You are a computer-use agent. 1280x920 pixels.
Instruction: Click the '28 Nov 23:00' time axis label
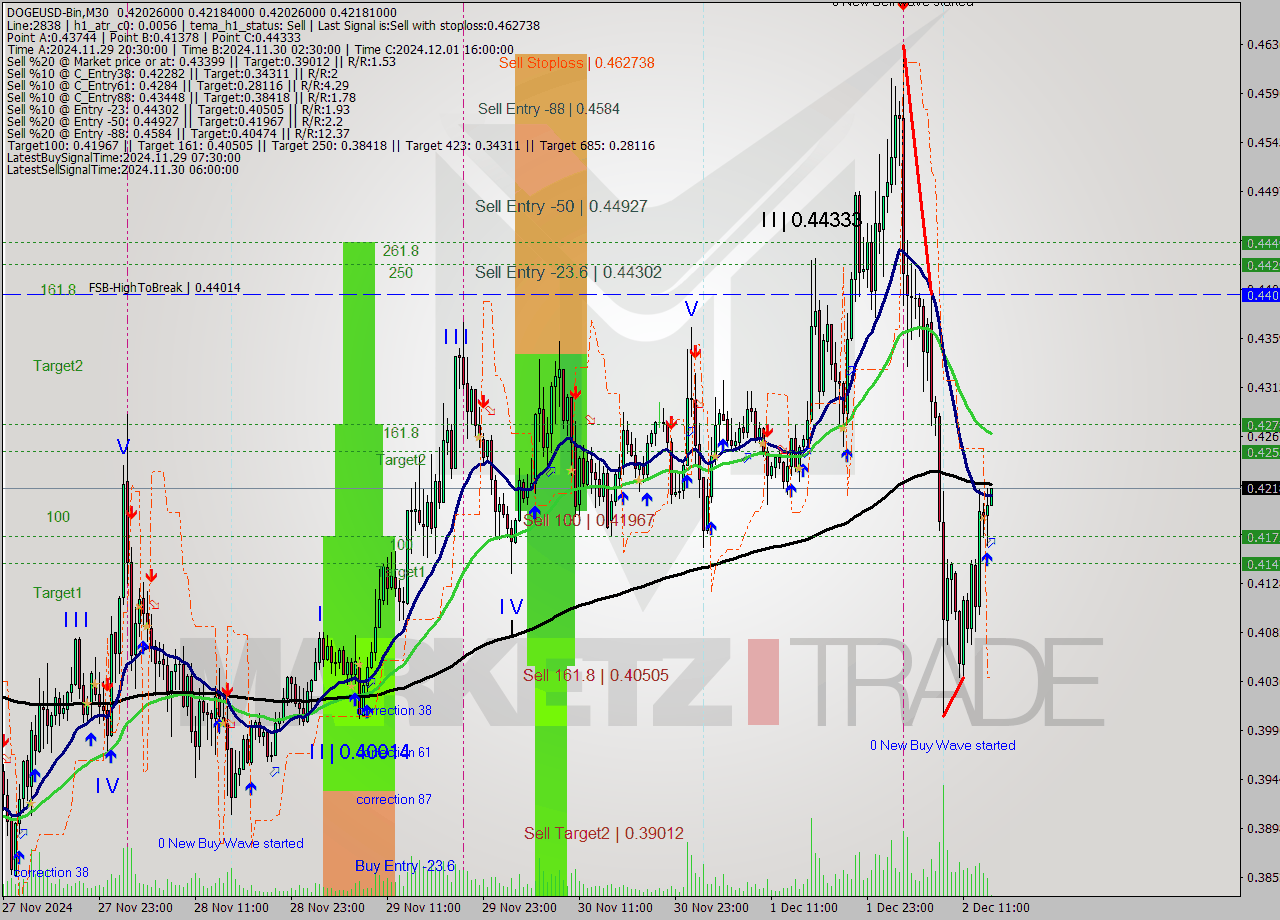point(326,908)
